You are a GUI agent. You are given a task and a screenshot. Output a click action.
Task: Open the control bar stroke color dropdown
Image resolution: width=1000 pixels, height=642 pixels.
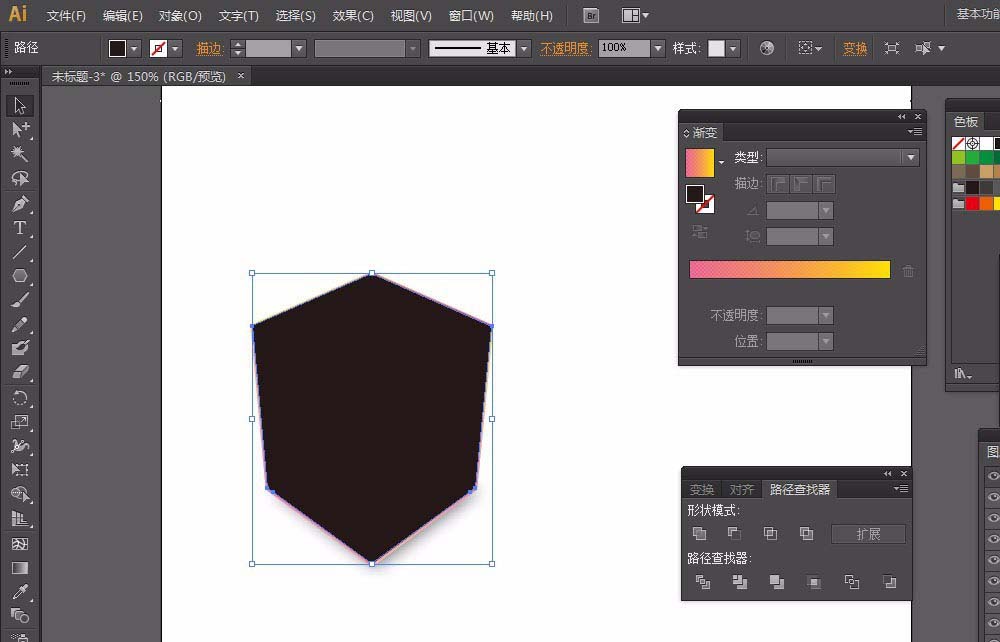175,48
